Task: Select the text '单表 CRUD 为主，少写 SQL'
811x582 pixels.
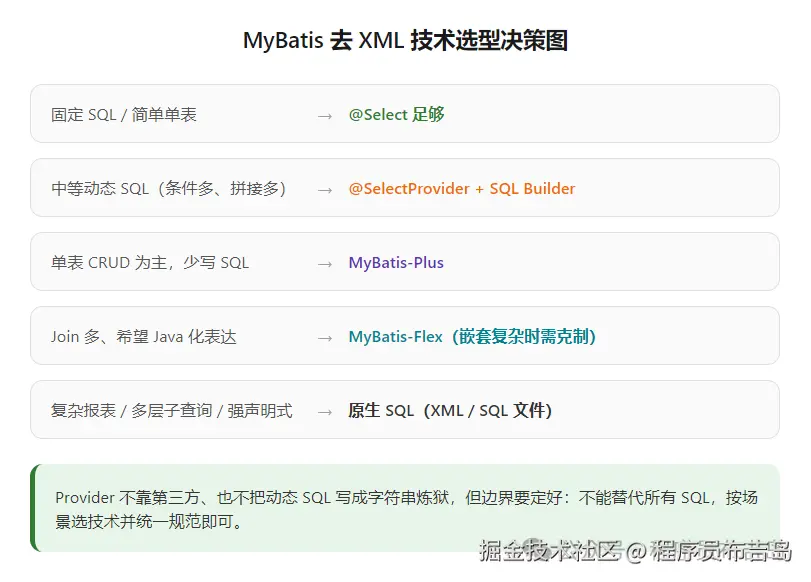Action: (150, 262)
